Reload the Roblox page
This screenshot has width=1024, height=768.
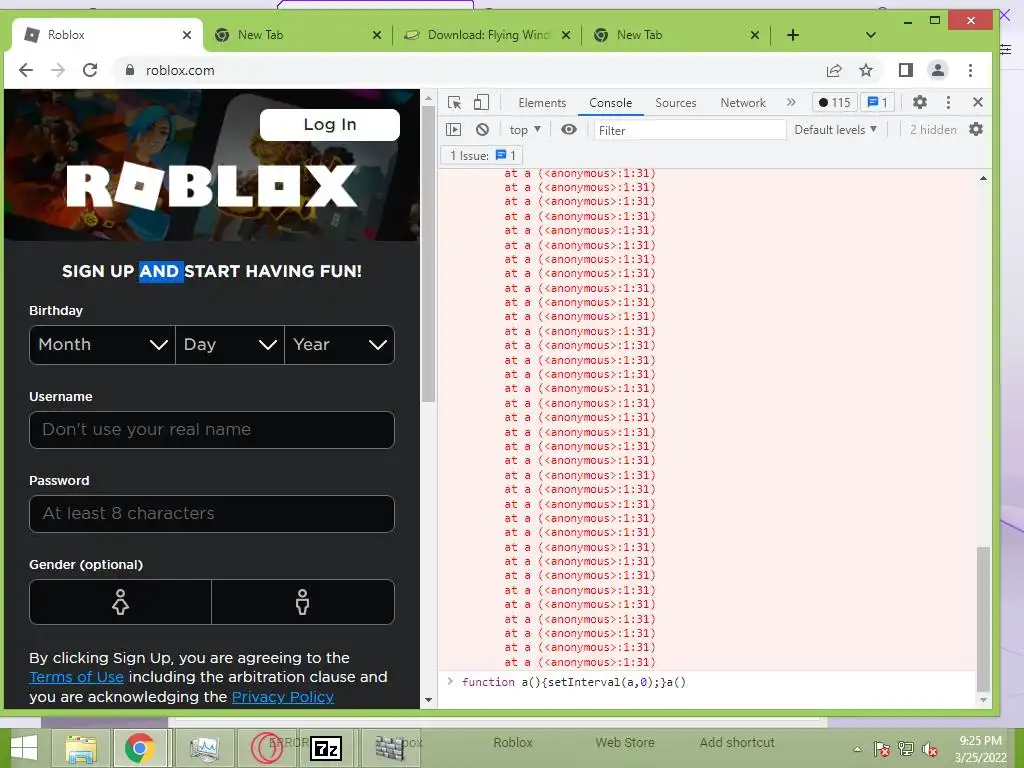(x=89, y=70)
